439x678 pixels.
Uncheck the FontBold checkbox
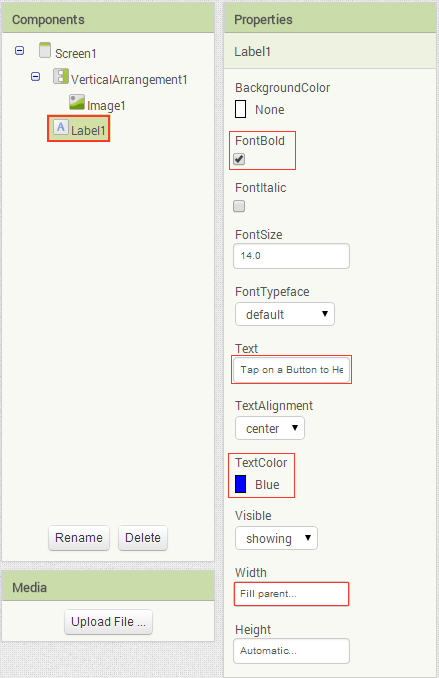coord(239,159)
